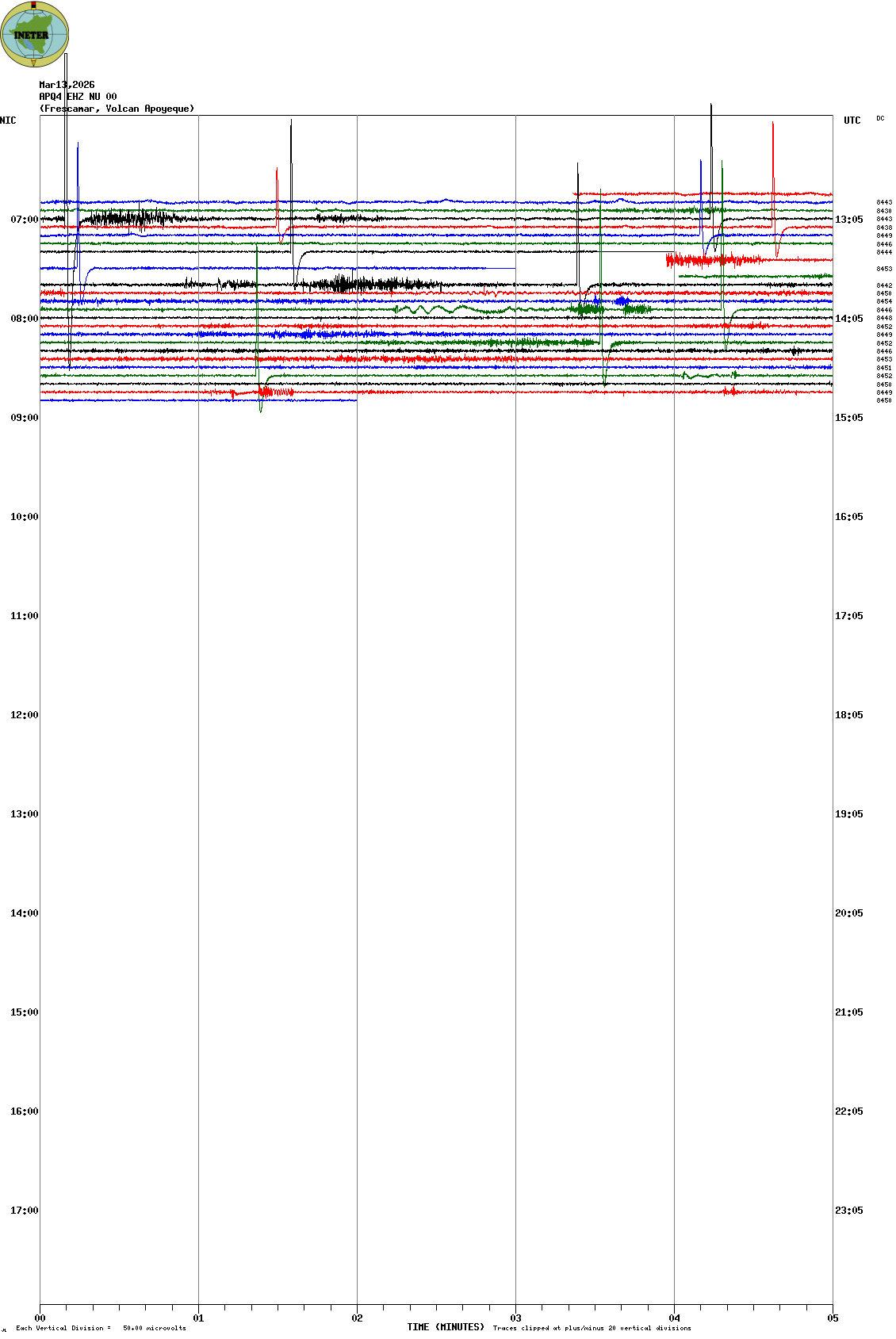Click the UTC time zone header
The height and width of the screenshot is (1339, 896).
point(852,121)
